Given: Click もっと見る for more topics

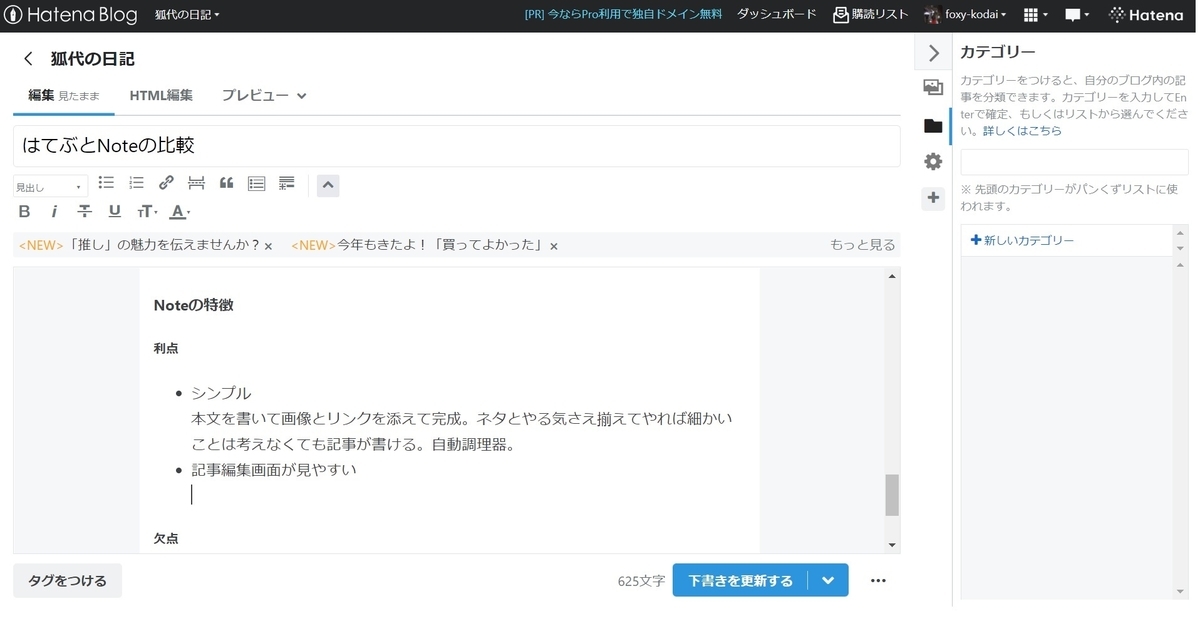Looking at the screenshot, I should pyautogui.click(x=862, y=245).
